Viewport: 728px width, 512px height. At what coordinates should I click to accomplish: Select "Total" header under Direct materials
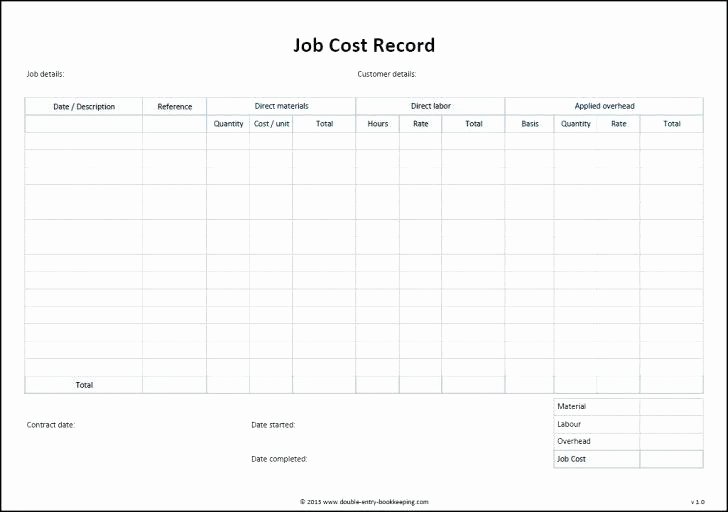(324, 124)
